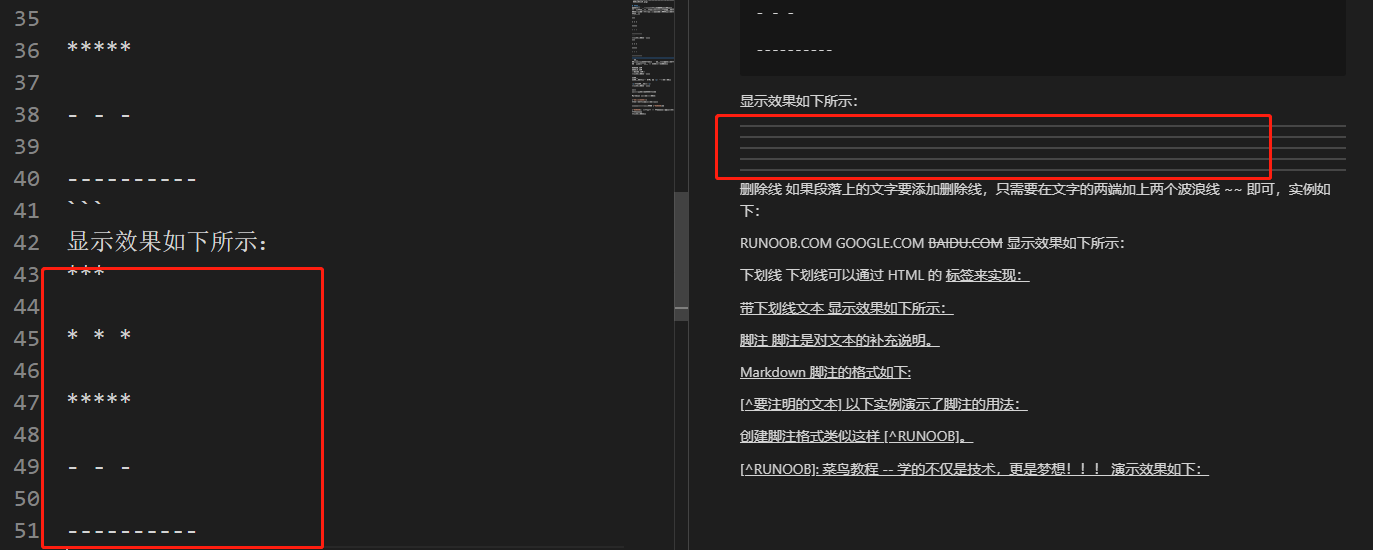Click line number 47 in the gutter
1373x550 pixels.
click(x=27, y=402)
